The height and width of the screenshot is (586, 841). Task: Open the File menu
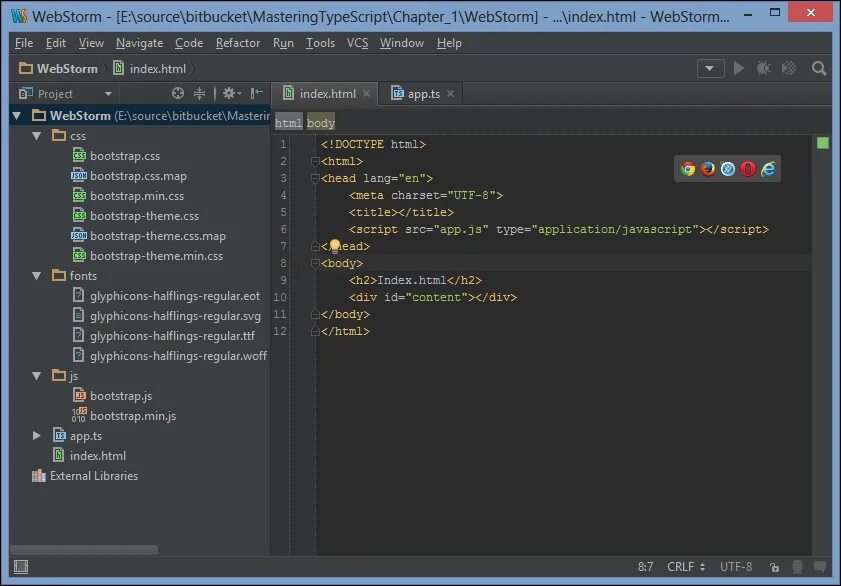[24, 43]
